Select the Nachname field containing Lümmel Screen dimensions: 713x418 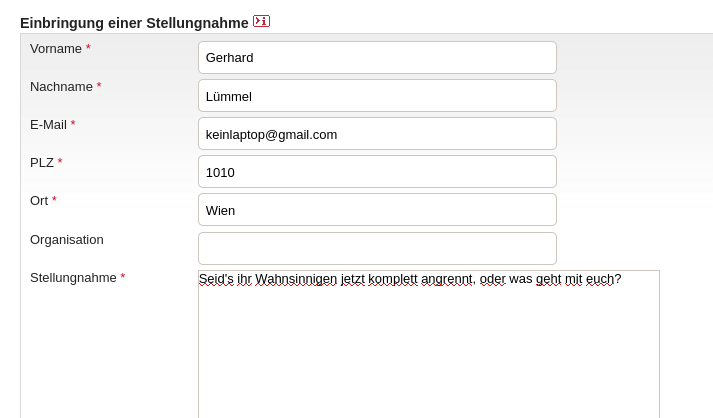(377, 96)
